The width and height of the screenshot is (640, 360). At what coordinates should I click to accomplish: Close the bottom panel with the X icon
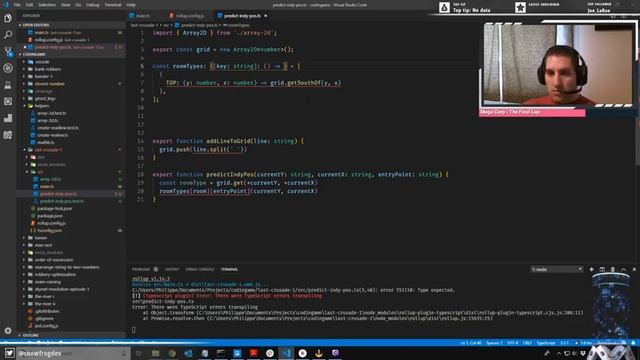tap(634, 269)
